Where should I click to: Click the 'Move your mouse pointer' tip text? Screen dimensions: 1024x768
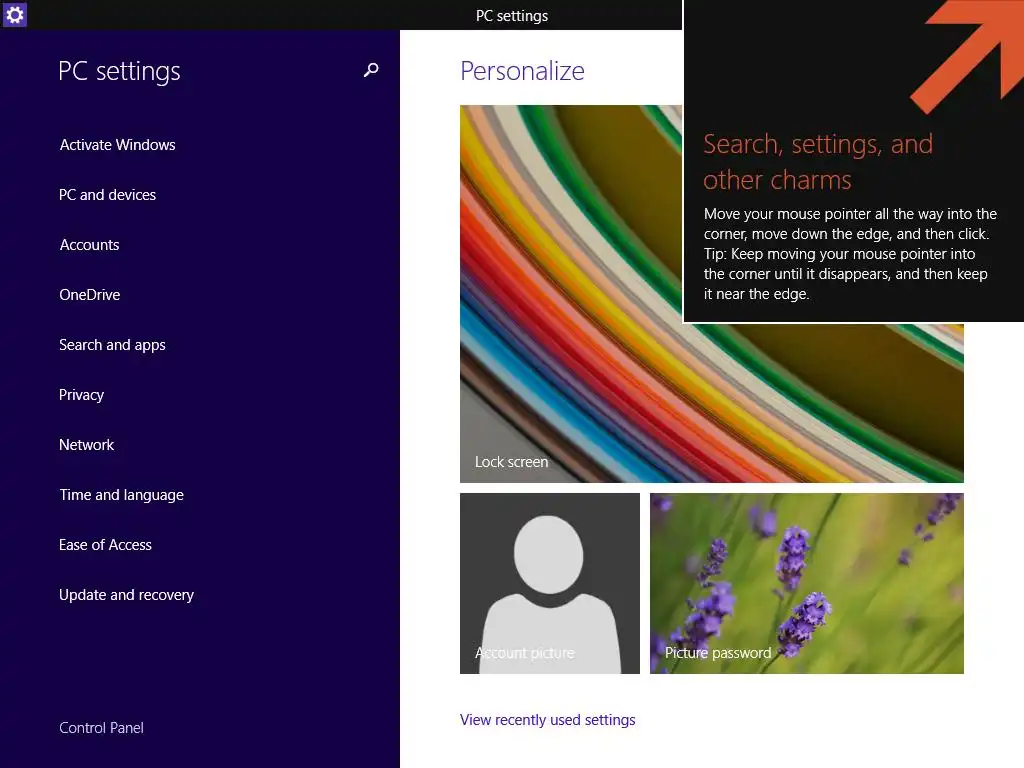(850, 254)
